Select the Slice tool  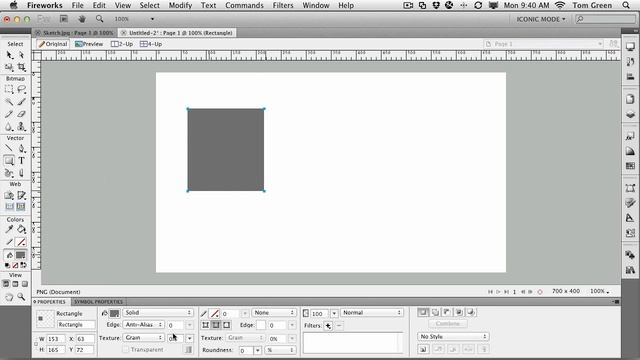pos(21,196)
